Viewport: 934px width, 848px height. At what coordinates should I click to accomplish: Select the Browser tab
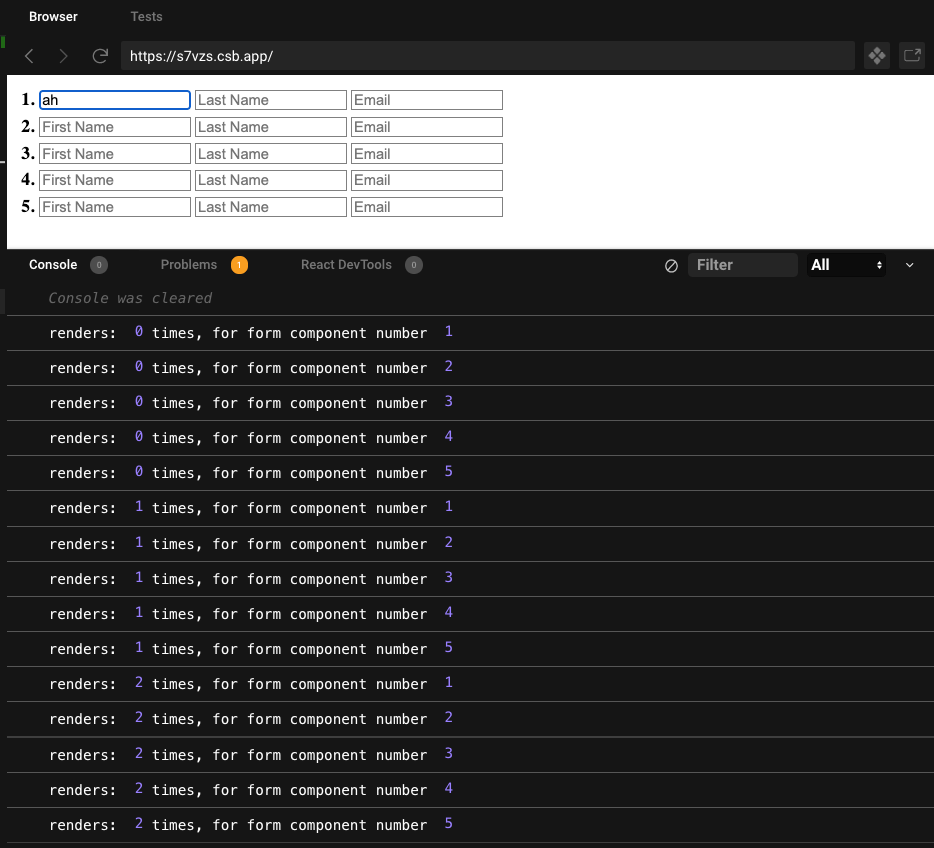click(53, 17)
